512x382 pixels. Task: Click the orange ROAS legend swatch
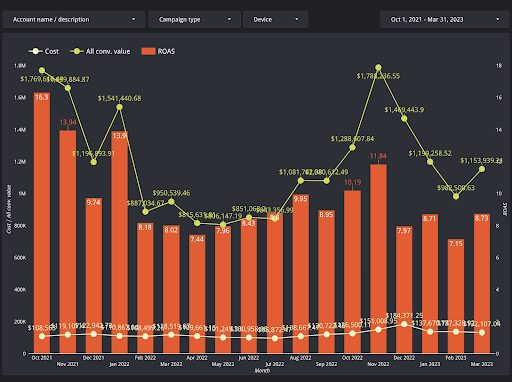(x=148, y=51)
